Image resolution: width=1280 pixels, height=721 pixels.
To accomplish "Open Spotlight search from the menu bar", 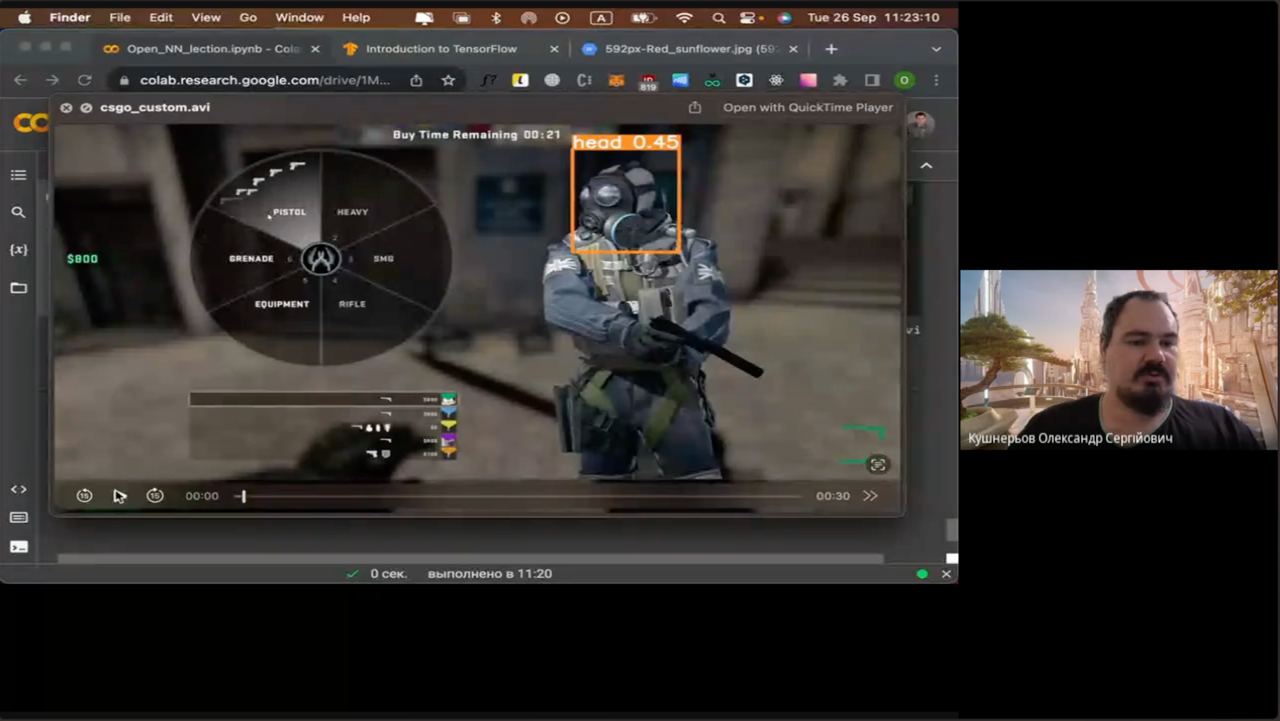I will coord(718,18).
